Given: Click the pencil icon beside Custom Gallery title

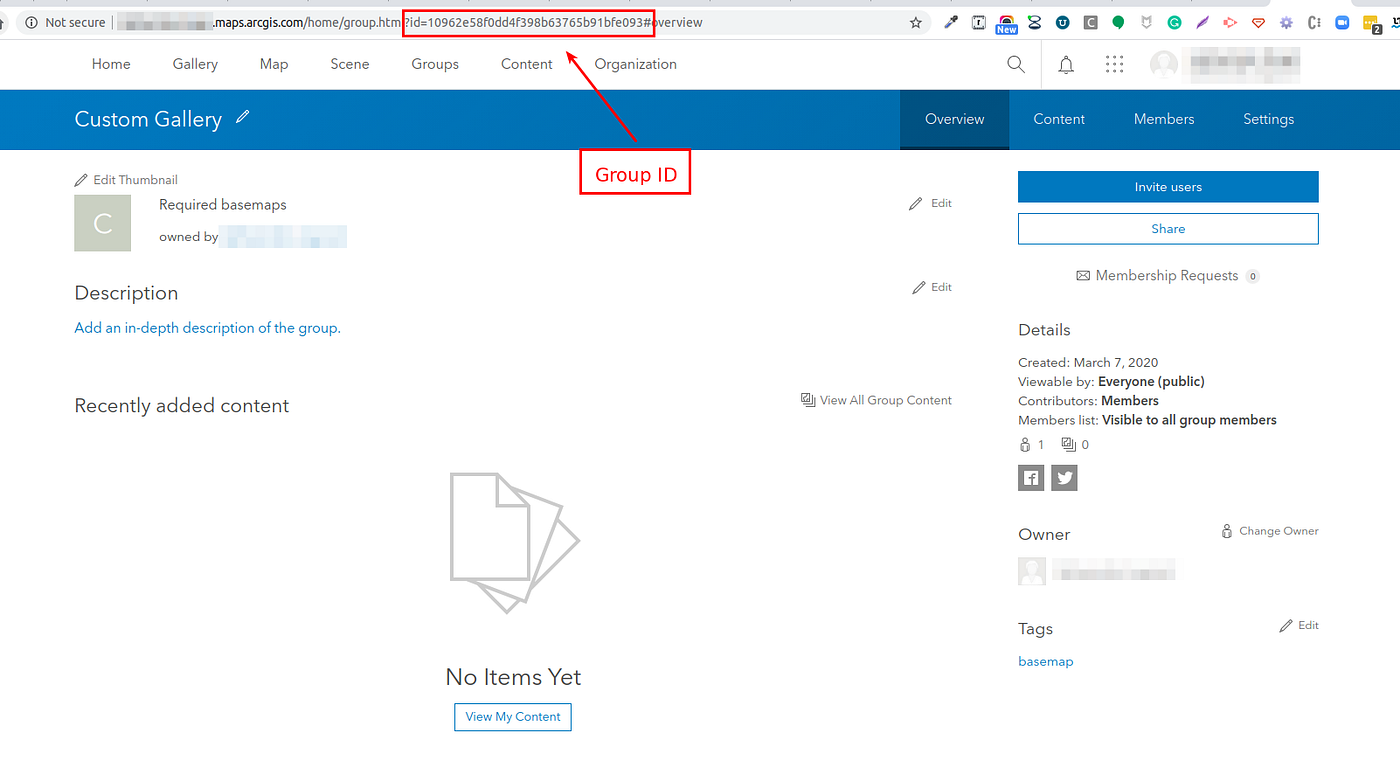Looking at the screenshot, I should [243, 117].
